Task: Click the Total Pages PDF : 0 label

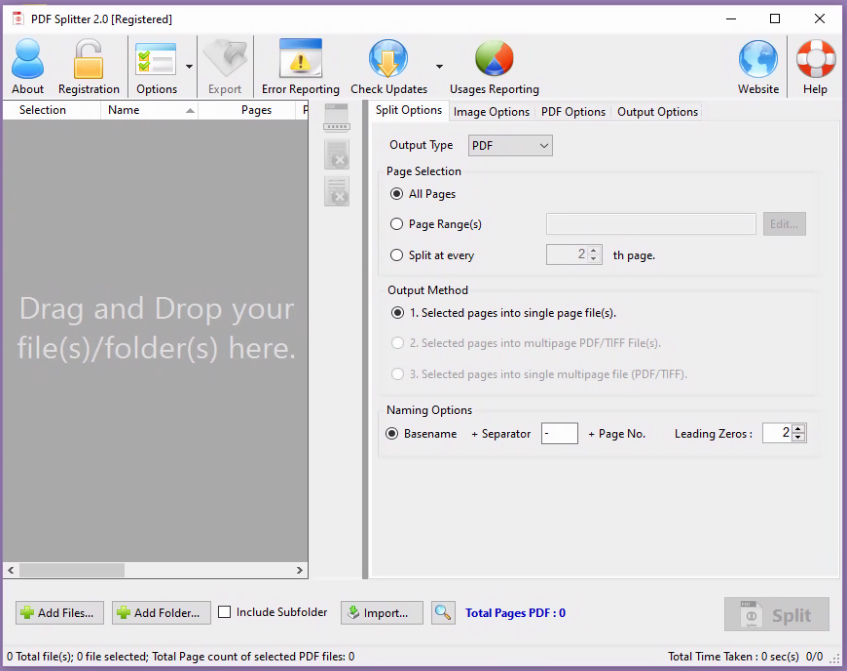Action: pos(515,613)
